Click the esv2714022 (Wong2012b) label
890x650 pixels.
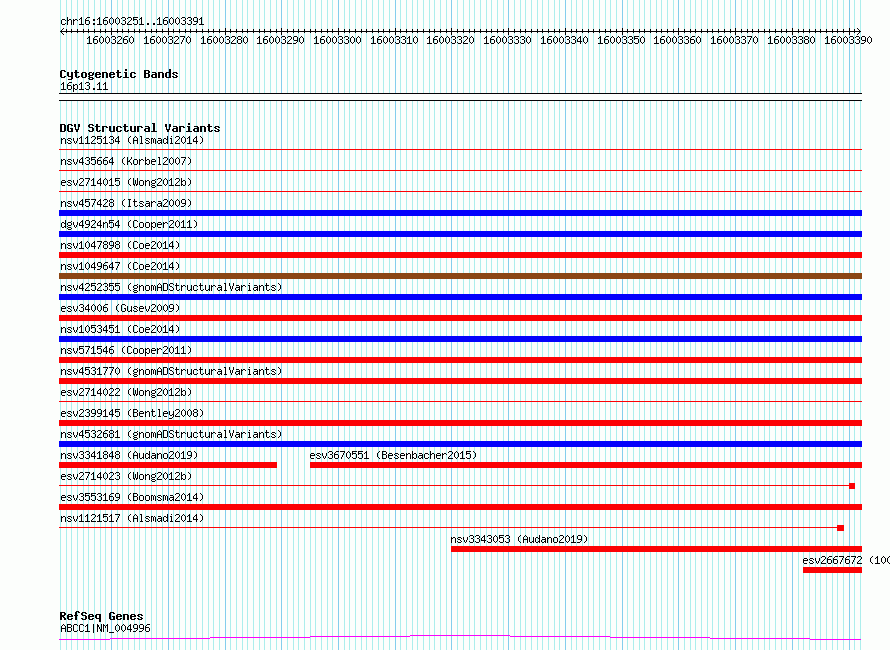click(126, 392)
